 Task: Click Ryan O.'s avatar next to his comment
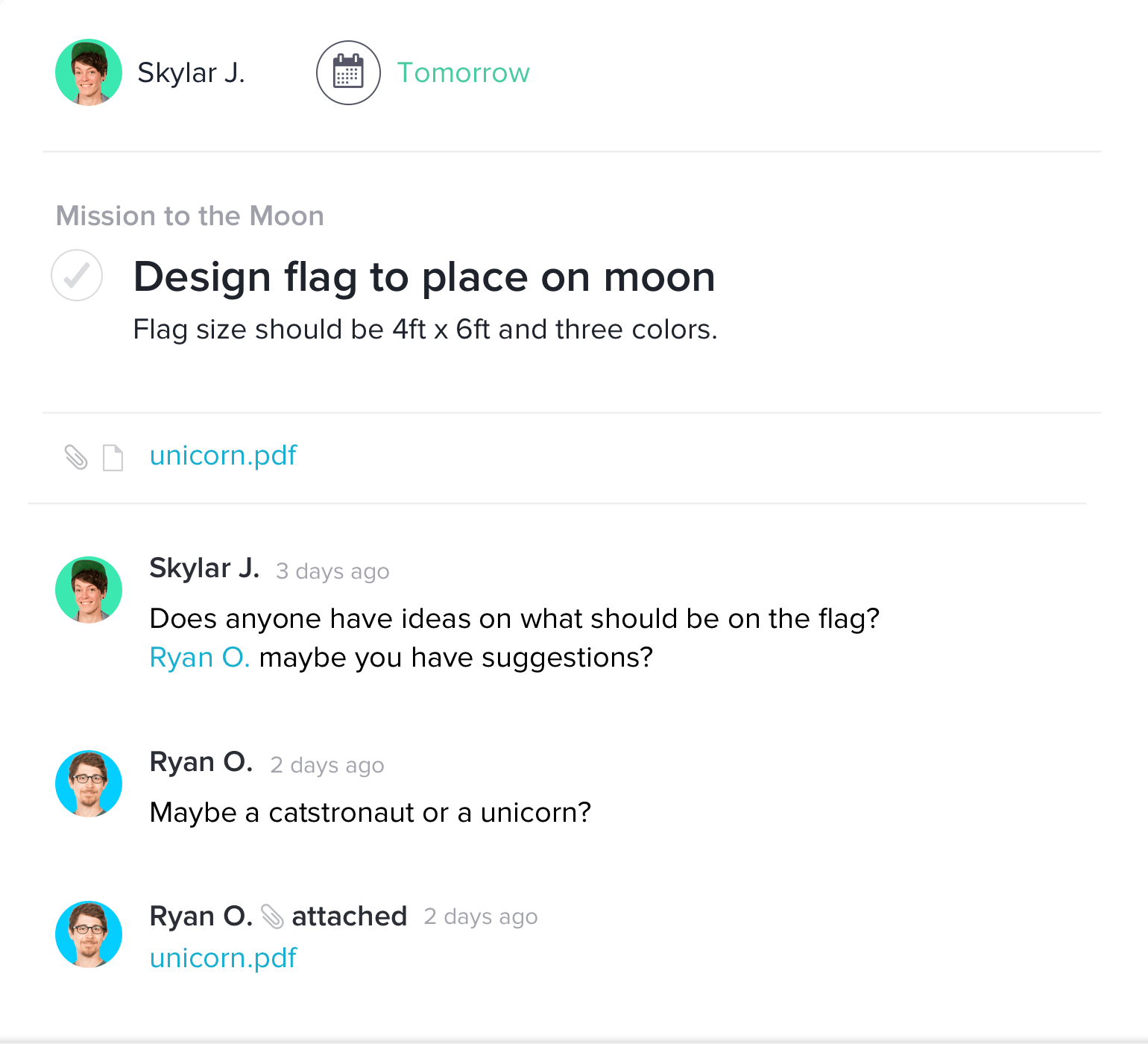coord(88,784)
